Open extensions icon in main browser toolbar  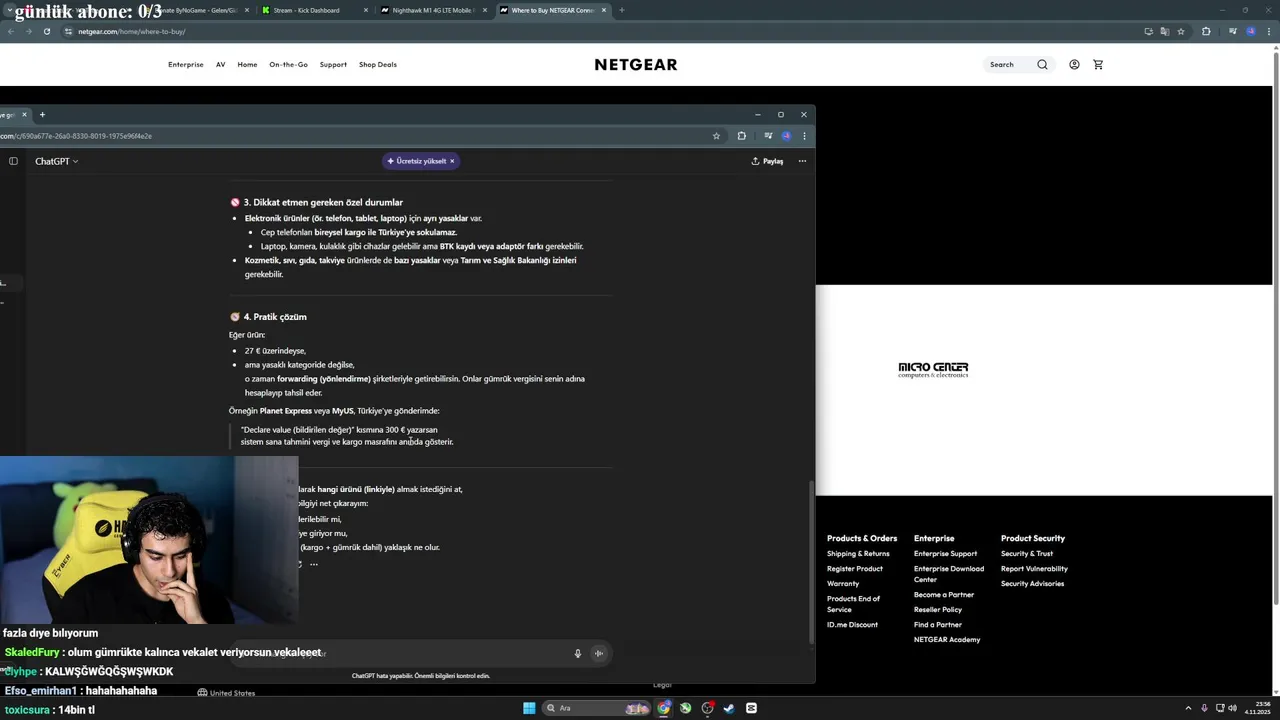pos(1206,32)
